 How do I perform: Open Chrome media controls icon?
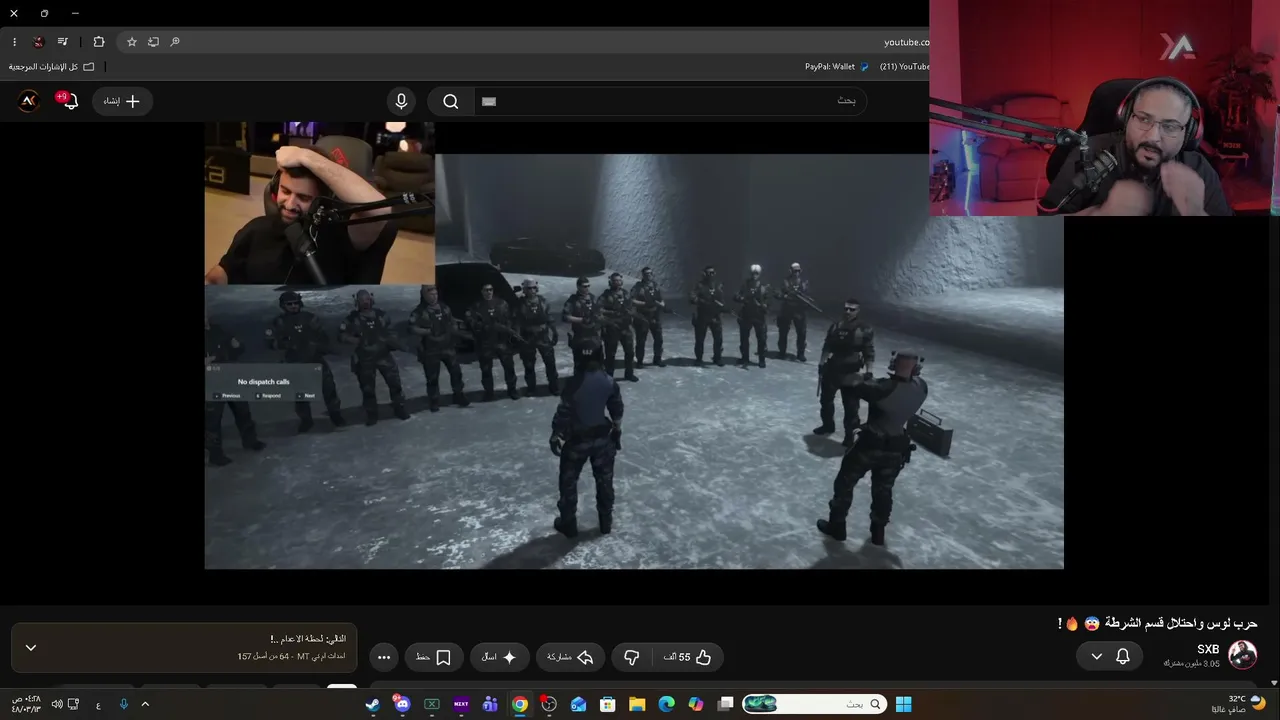click(63, 42)
